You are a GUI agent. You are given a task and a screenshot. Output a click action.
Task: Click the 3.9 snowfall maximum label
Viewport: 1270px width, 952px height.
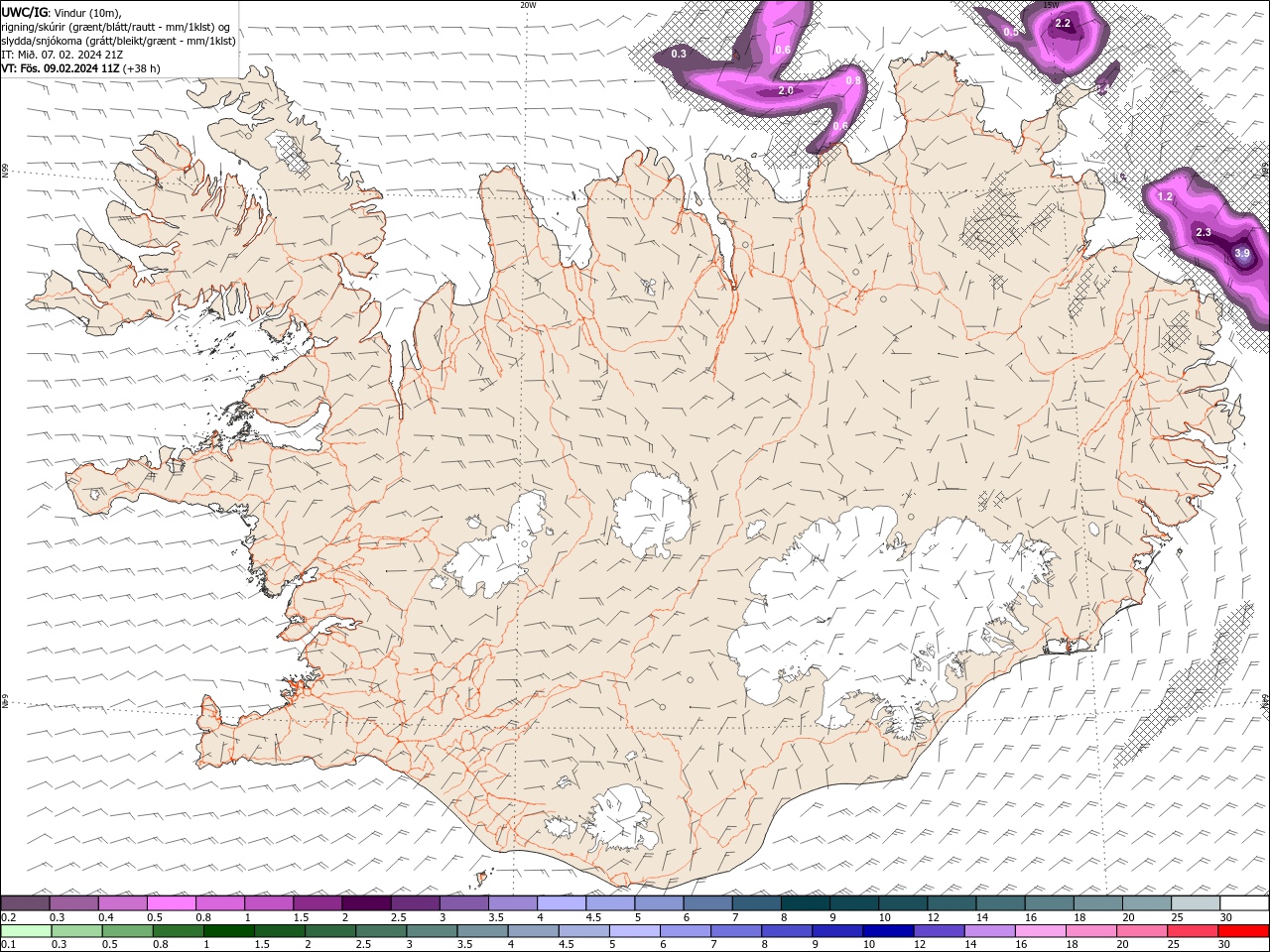tap(1242, 254)
